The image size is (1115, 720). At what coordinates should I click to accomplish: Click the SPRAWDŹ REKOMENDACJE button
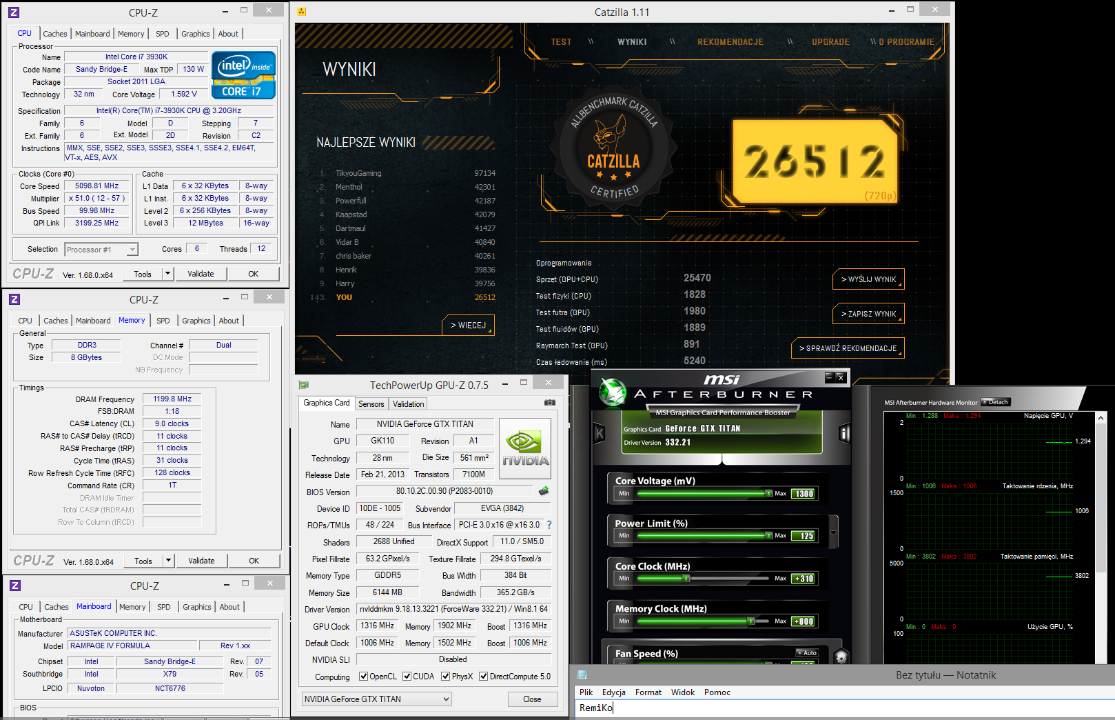pos(848,348)
